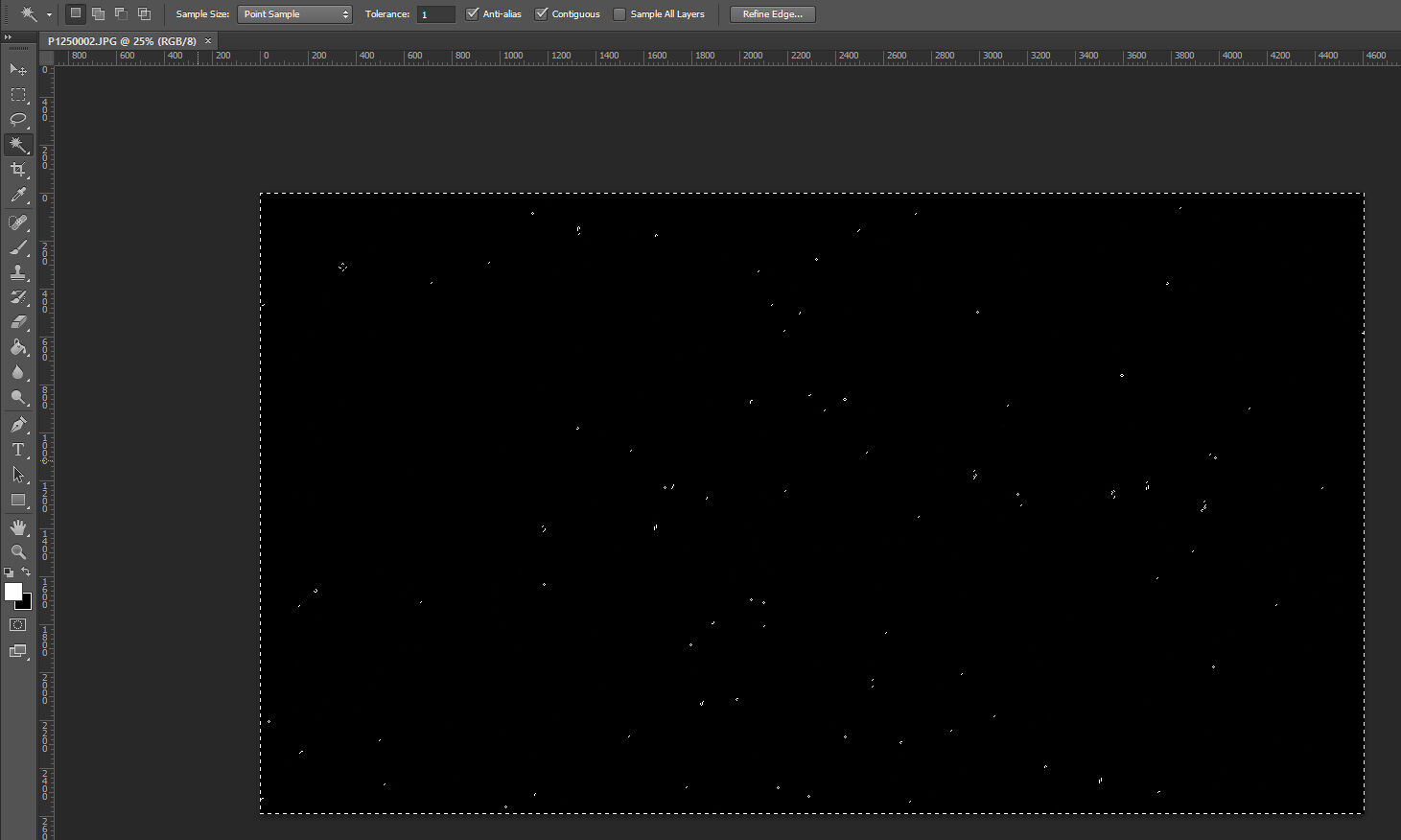Select the Paint Bucket tool
Screen dimensions: 1401x840
point(18,347)
